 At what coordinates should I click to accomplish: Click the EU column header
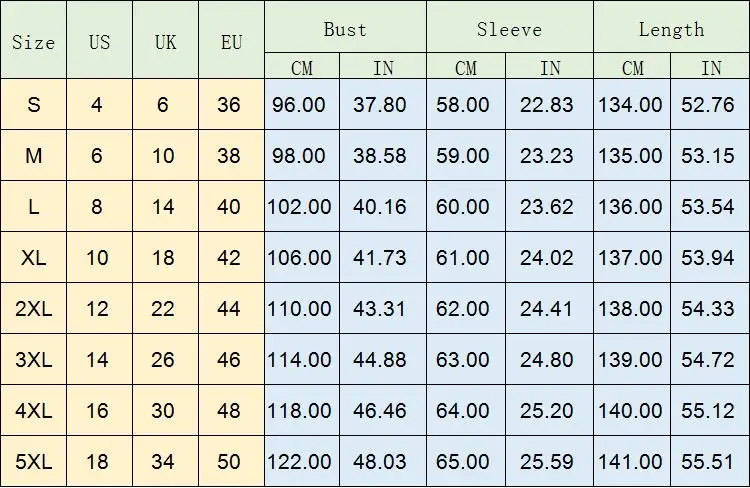click(x=232, y=40)
